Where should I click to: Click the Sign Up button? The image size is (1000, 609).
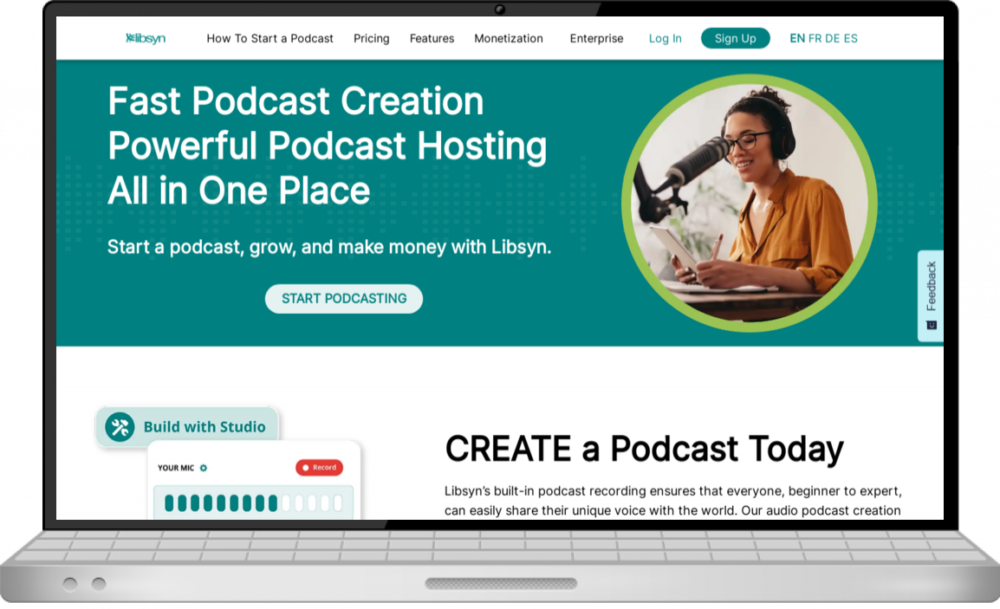(735, 38)
